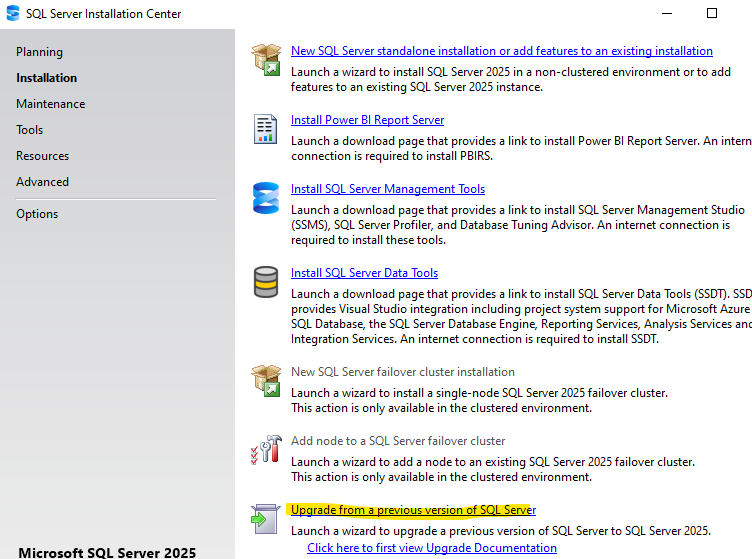Viewport: 752px width, 559px height.
Task: Start Upgrade from a previous version of SQL Server
Action: coord(413,510)
